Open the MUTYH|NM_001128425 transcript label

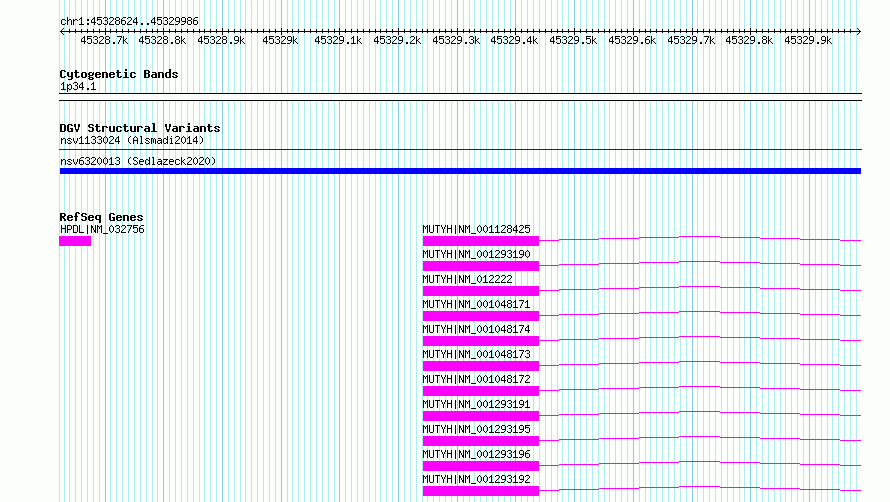[476, 229]
